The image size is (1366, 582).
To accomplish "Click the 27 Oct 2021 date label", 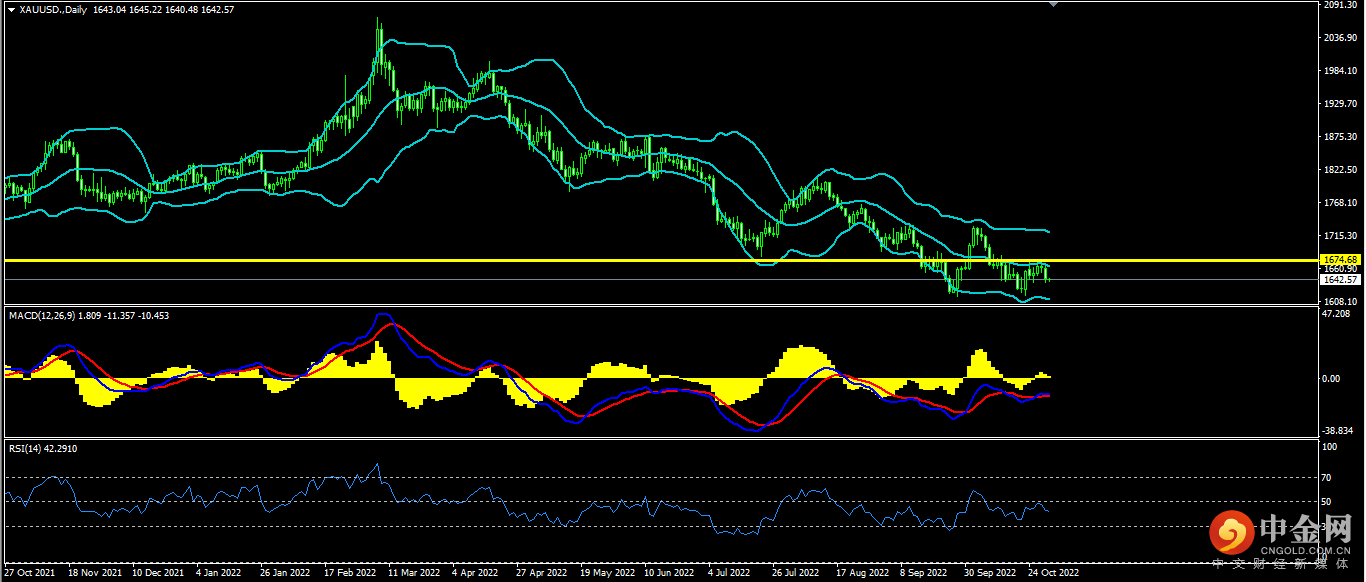I will (29, 574).
